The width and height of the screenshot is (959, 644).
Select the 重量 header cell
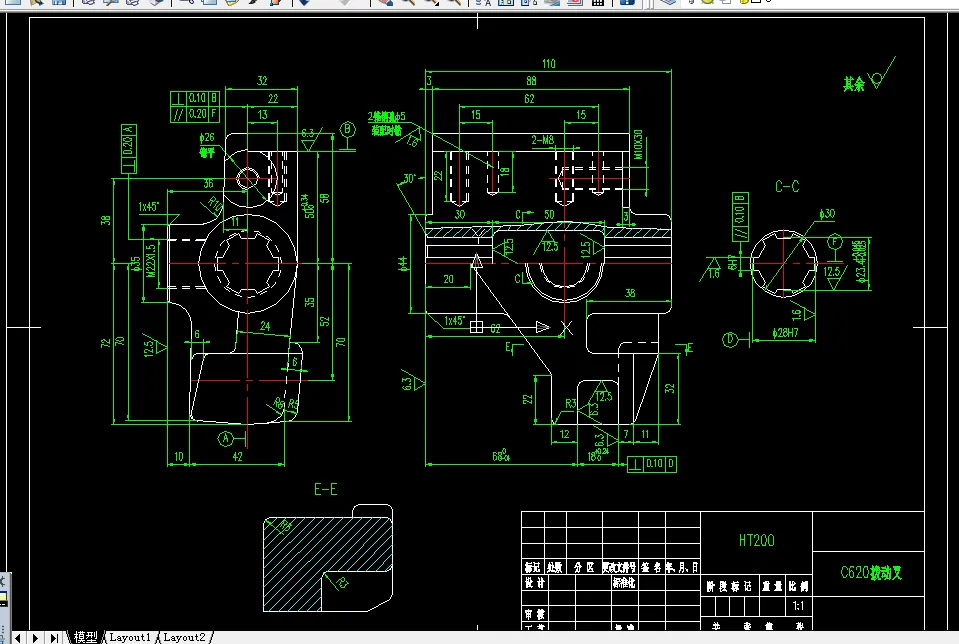[772, 587]
